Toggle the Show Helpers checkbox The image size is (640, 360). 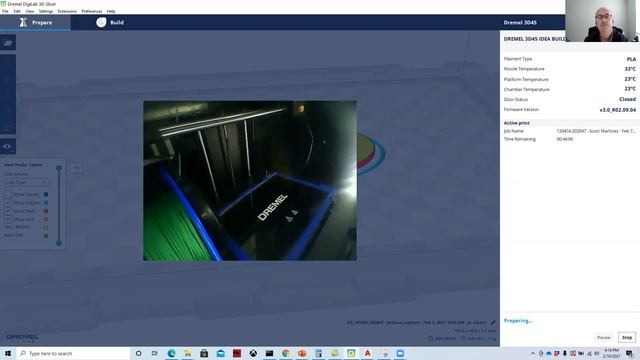pos(8,202)
